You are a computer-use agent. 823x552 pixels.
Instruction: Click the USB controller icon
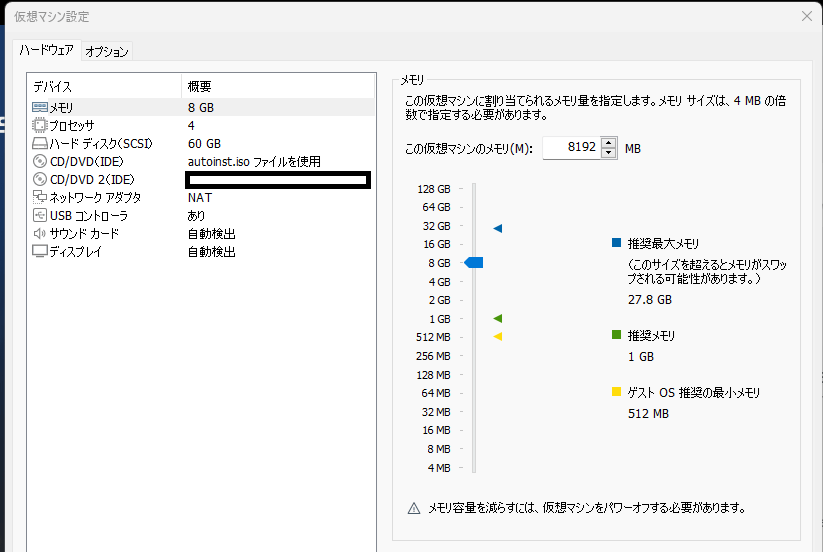click(x=39, y=215)
